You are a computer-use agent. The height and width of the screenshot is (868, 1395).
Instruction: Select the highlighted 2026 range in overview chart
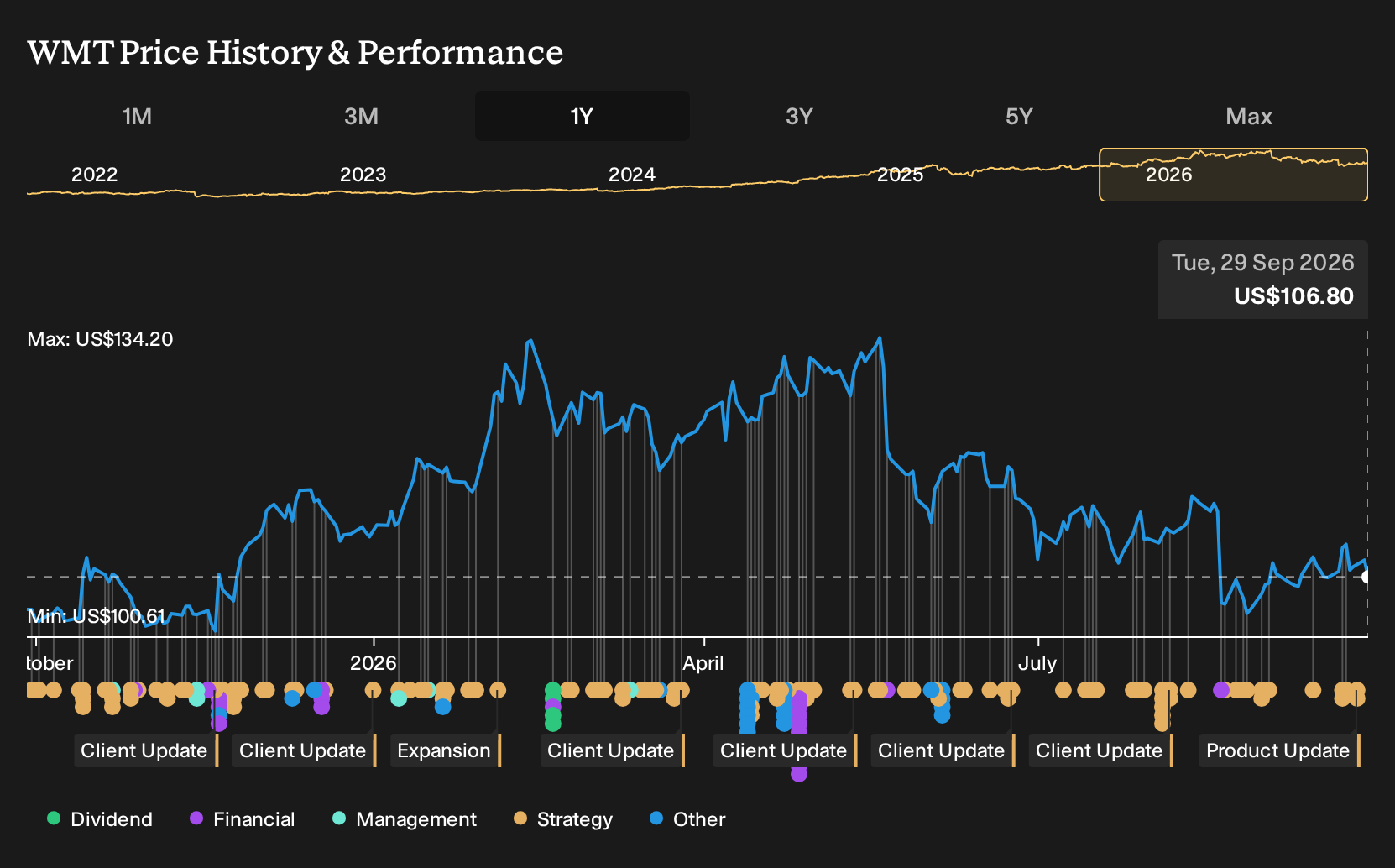point(1233,175)
